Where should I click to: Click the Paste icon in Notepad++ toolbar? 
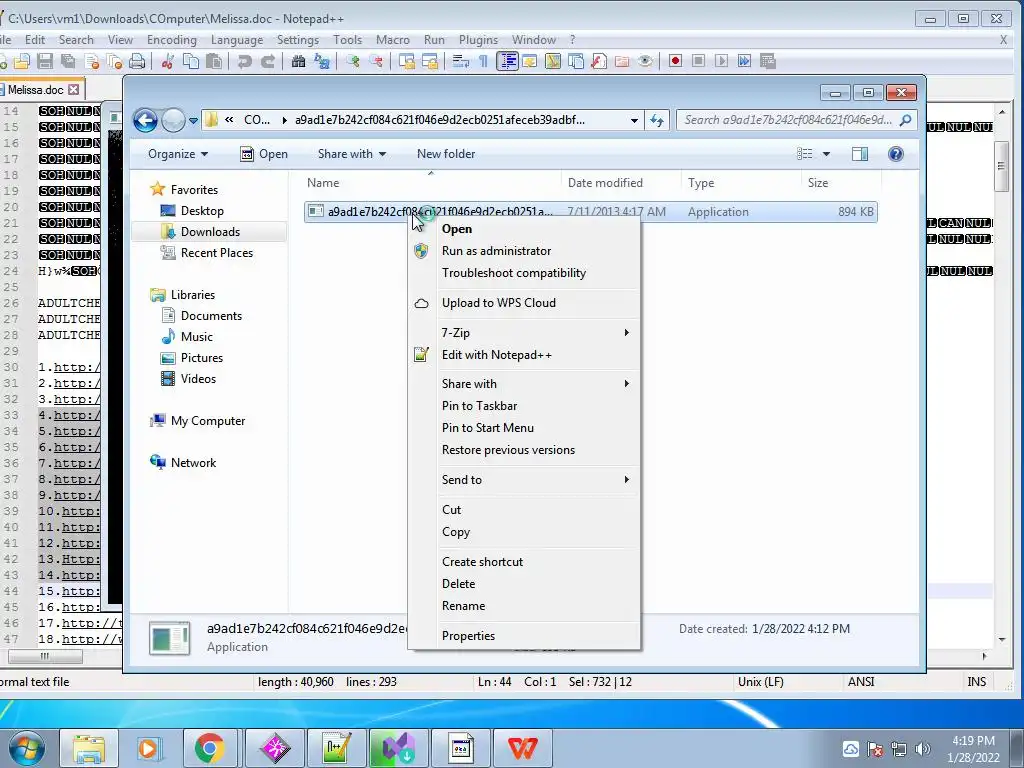[214, 61]
